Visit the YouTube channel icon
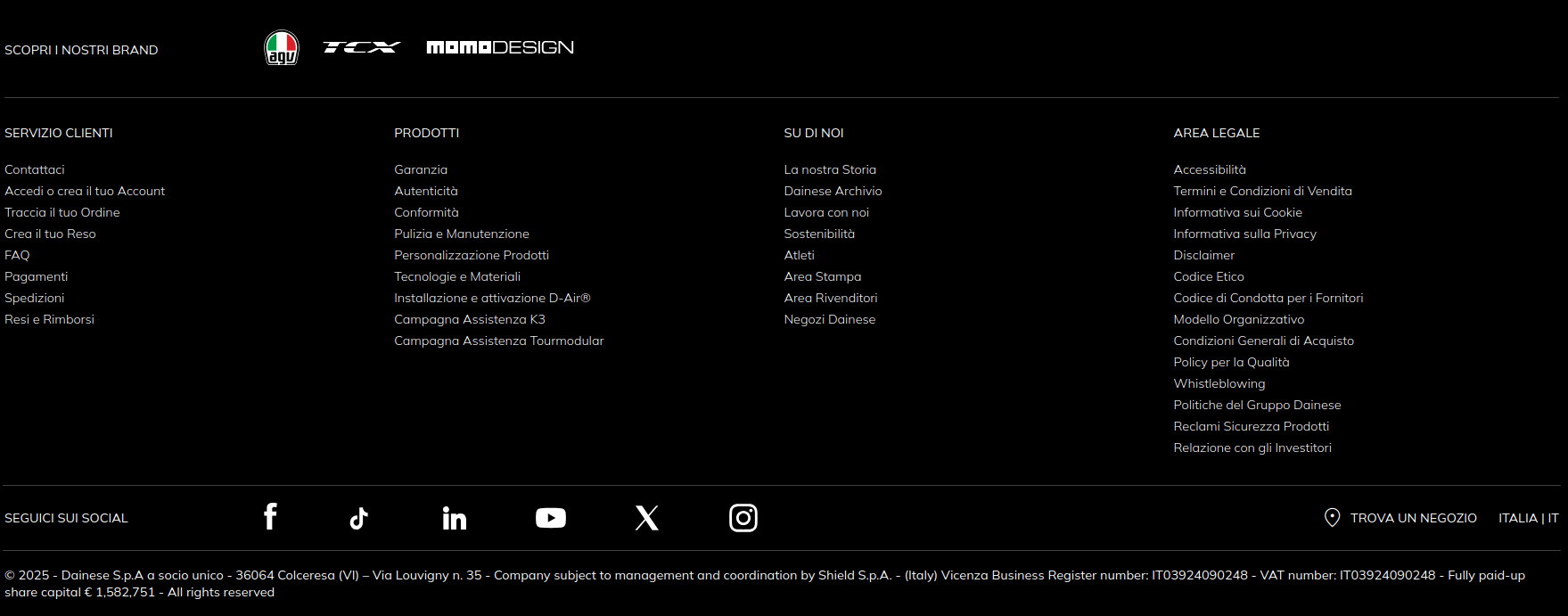Screen dimensions: 1568x616 point(550,518)
